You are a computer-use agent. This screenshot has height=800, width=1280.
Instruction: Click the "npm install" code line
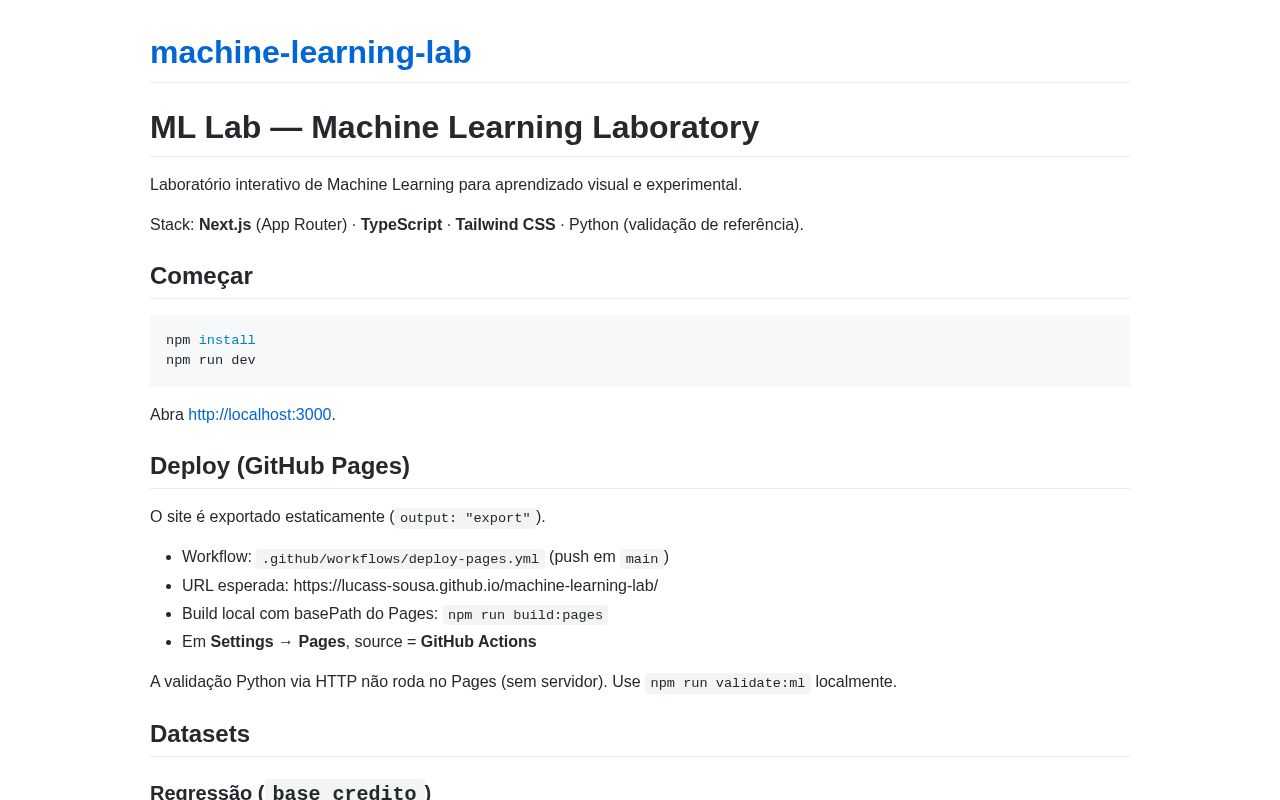211,340
